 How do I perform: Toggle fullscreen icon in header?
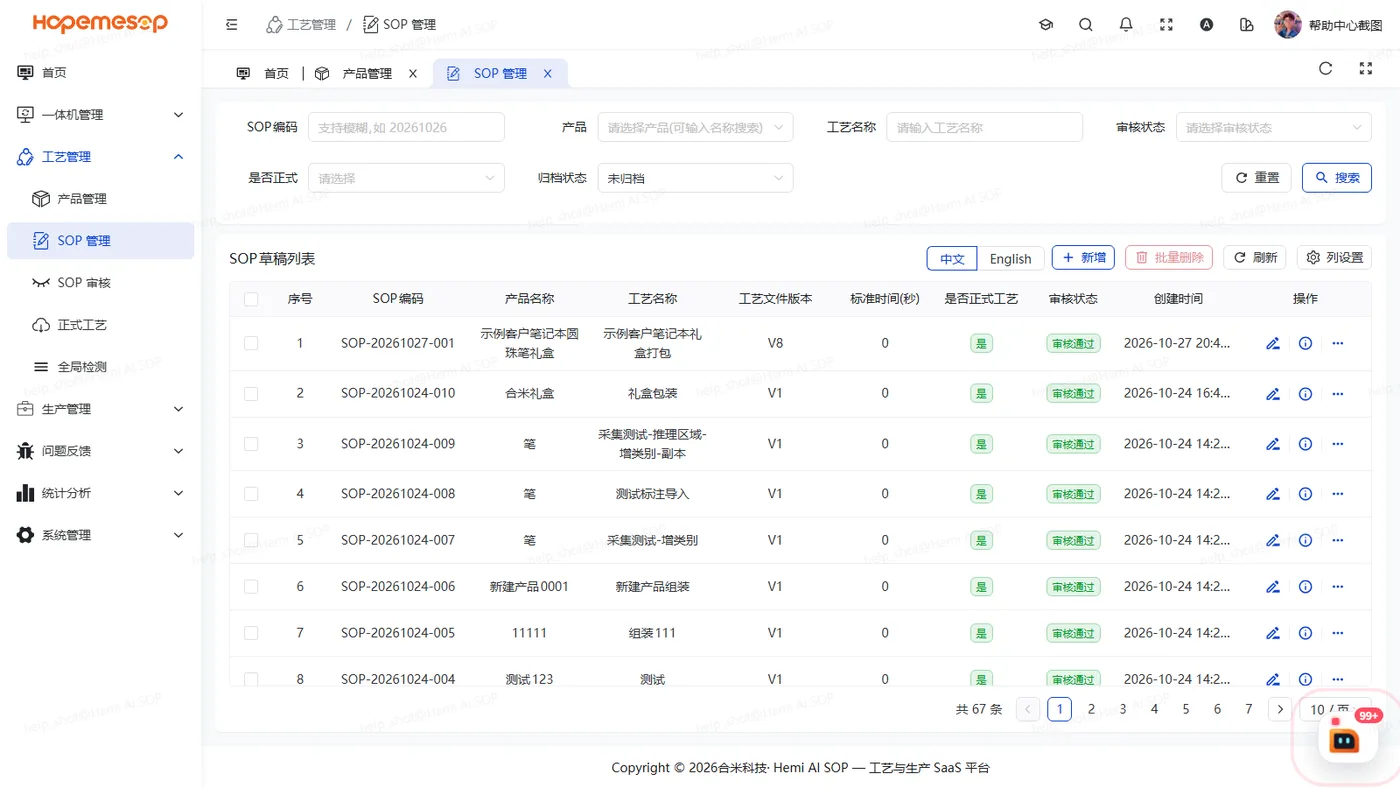click(1166, 25)
